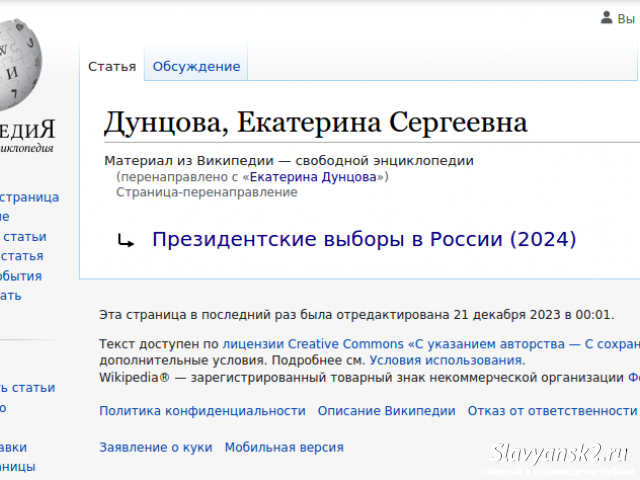The image size is (640, 480).
Task: Open Отказ от ответственности link
Action: (553, 411)
